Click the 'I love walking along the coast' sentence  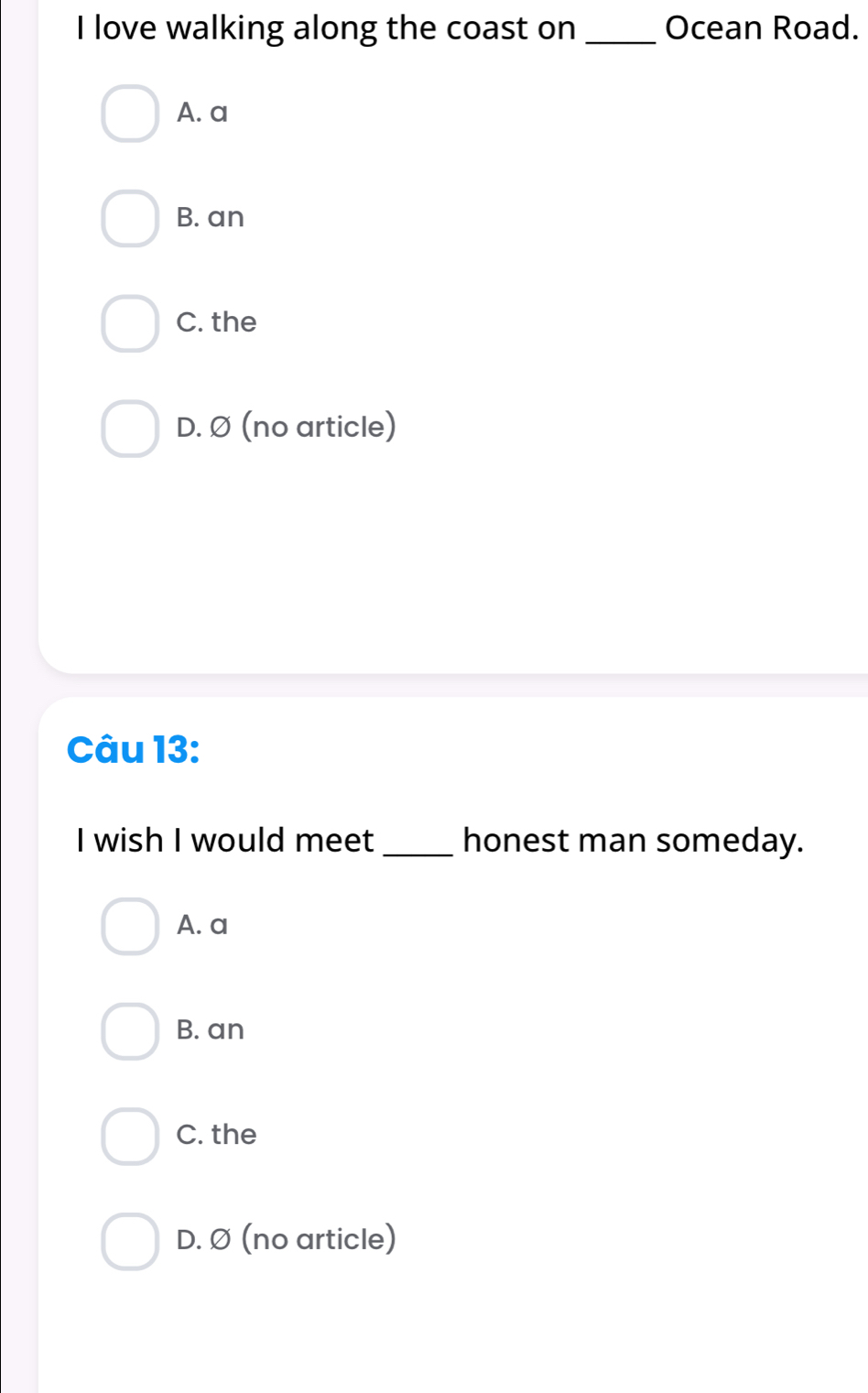[467, 28]
